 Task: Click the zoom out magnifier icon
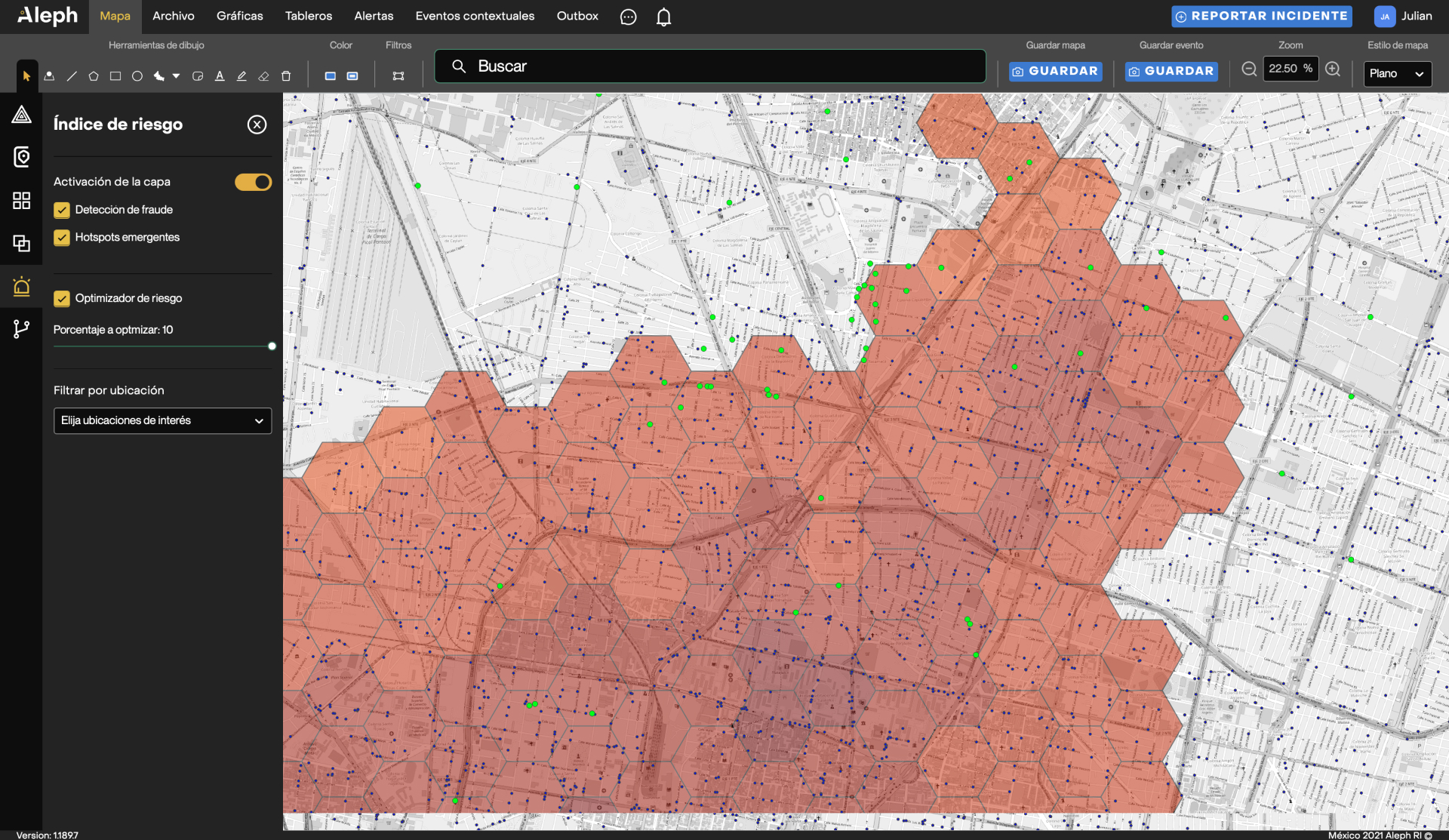(1249, 69)
